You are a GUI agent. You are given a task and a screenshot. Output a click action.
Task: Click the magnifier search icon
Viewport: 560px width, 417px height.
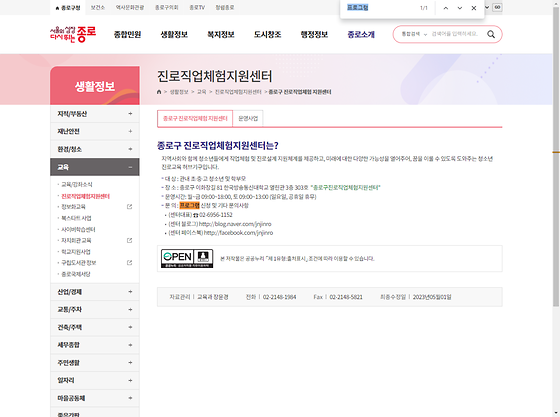[491, 34]
